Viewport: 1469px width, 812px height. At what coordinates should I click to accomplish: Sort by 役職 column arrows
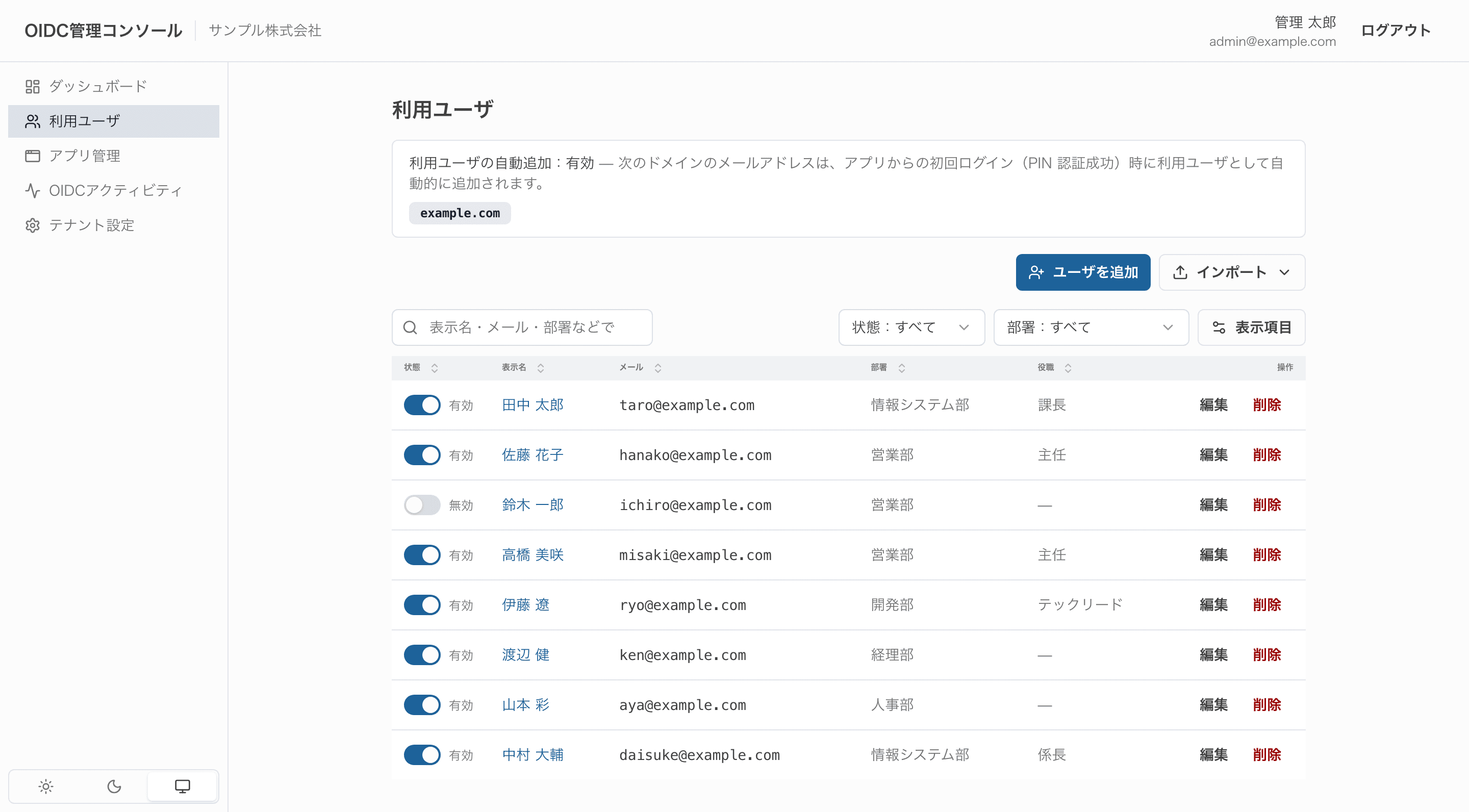pyautogui.click(x=1068, y=368)
